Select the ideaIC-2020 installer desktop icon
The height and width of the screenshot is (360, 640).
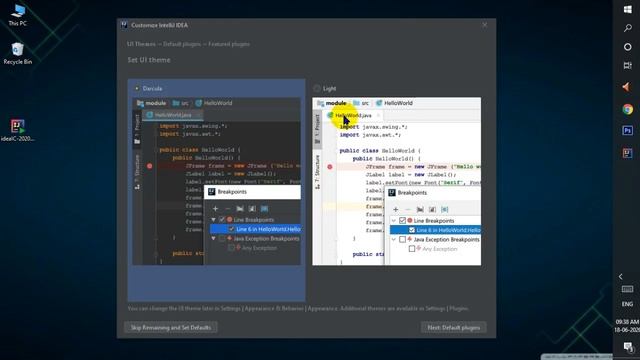pos(17,130)
